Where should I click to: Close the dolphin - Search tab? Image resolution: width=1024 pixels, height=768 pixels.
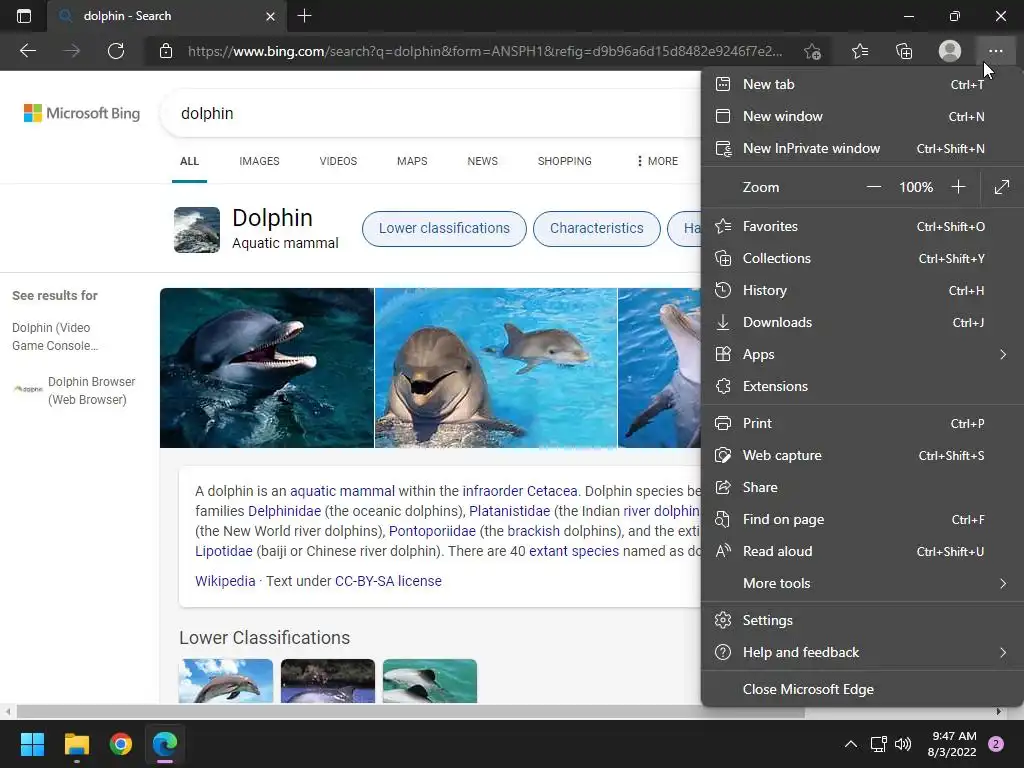270,16
